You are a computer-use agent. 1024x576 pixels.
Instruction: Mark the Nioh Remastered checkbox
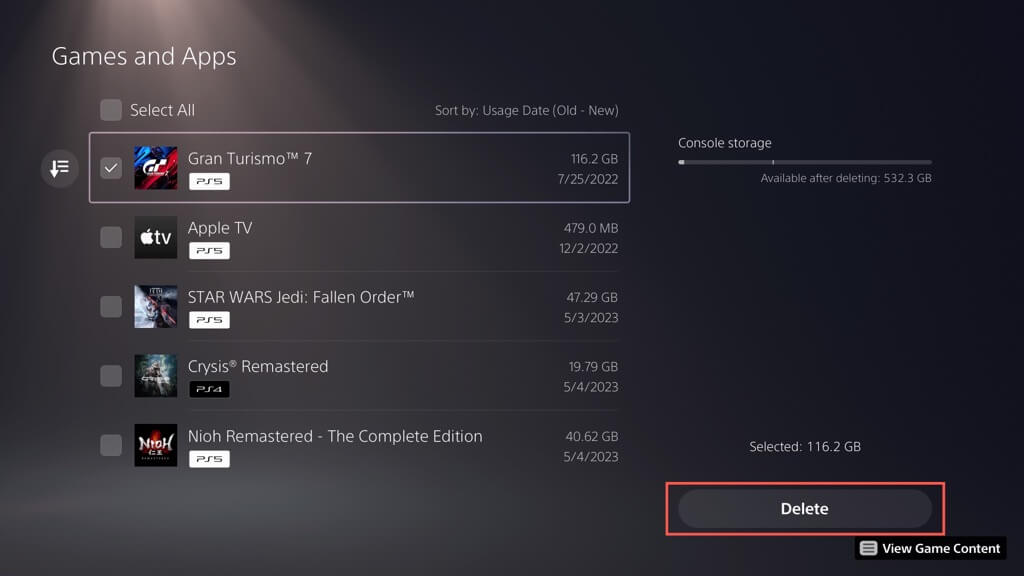111,446
